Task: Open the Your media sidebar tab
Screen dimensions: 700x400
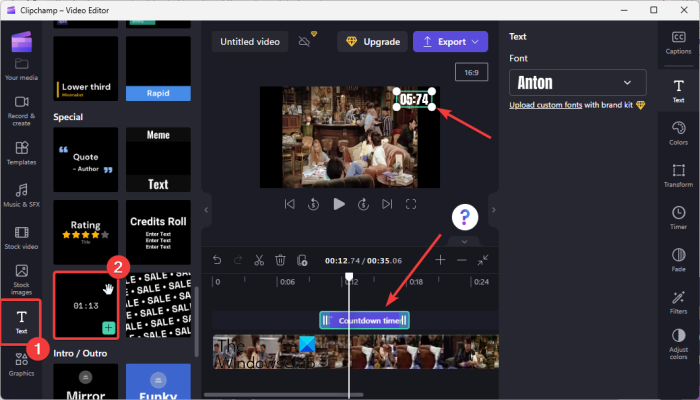Action: point(21,69)
